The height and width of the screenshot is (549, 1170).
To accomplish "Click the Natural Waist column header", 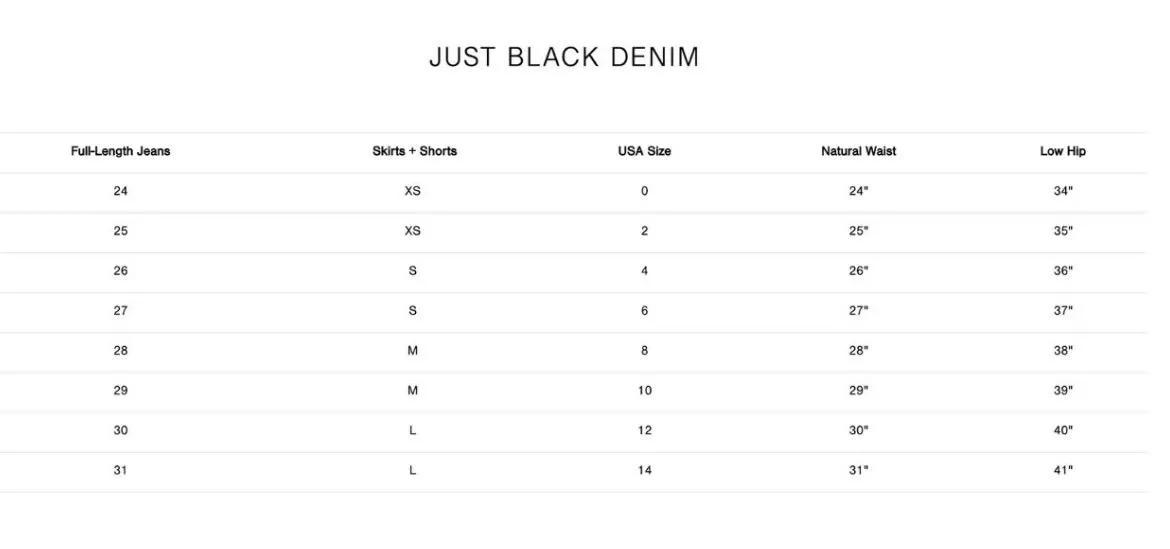I will 858,151.
